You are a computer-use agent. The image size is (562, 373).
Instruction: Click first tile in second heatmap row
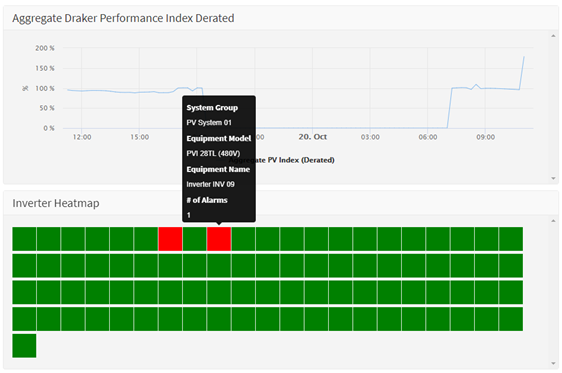(24, 266)
